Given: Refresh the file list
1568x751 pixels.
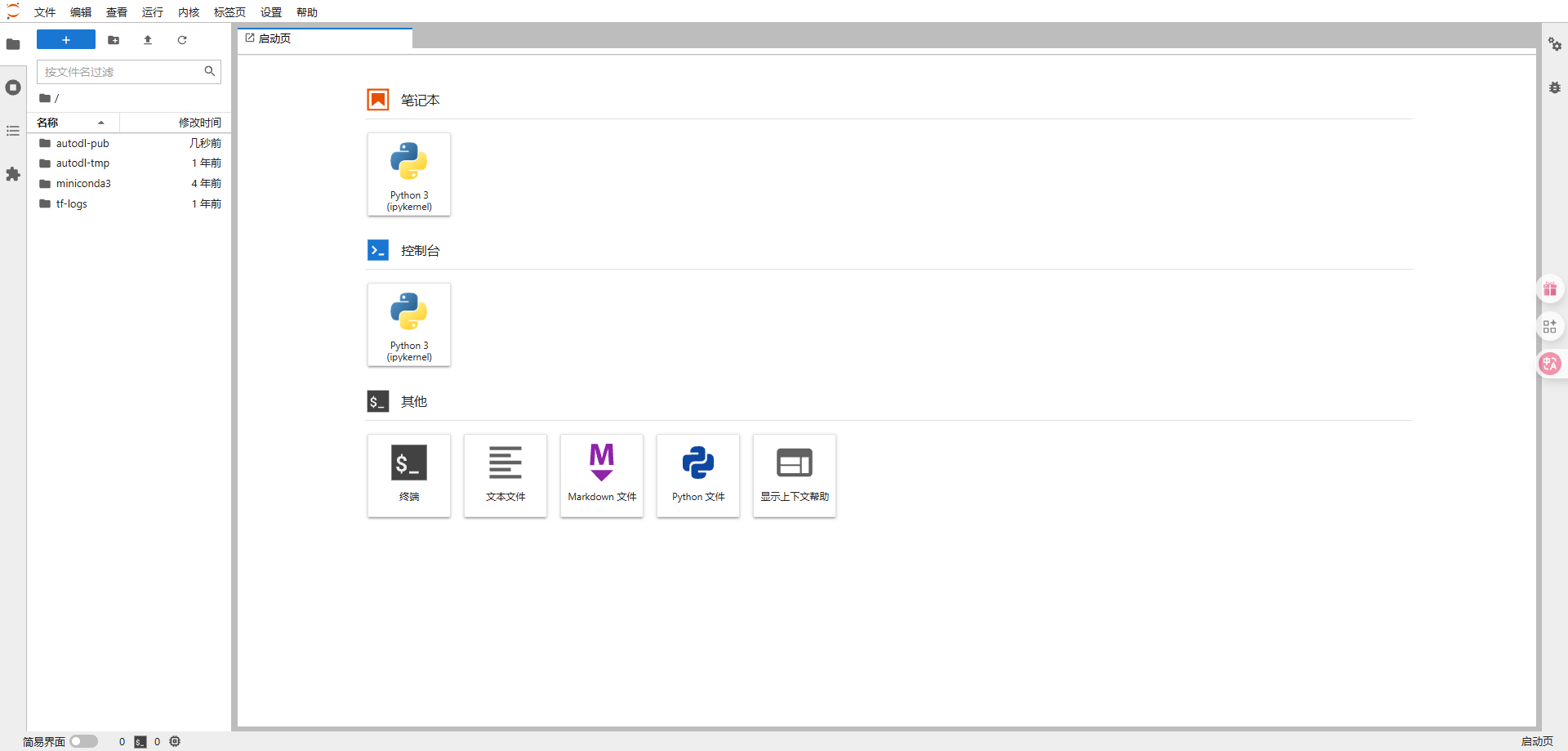Looking at the screenshot, I should pos(182,40).
